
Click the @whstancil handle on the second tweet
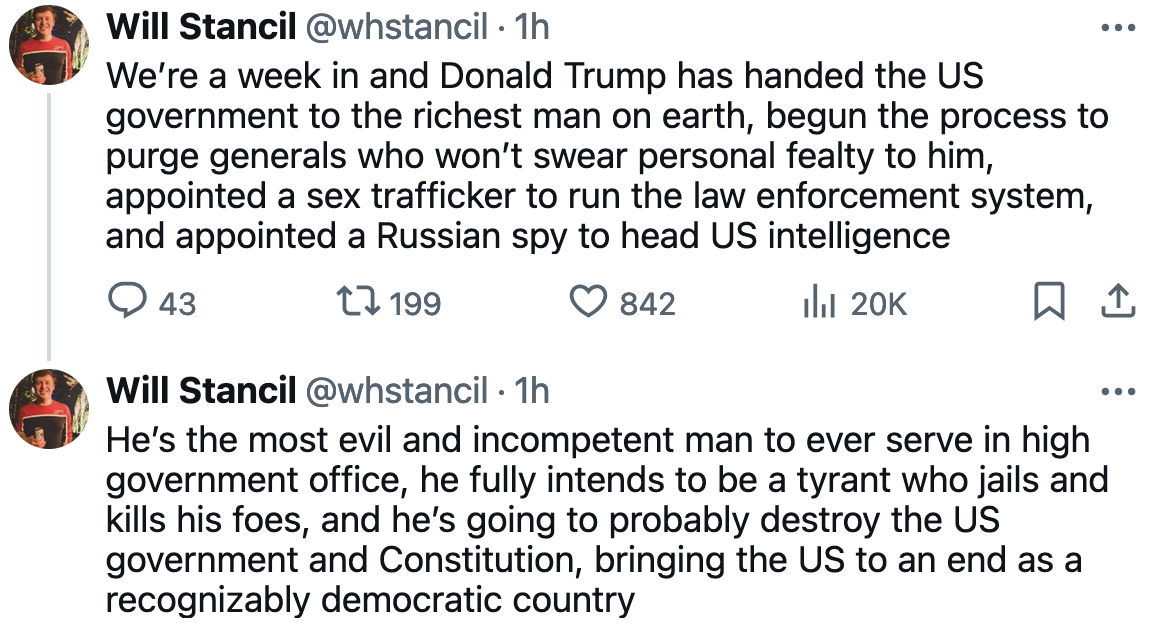pos(396,390)
